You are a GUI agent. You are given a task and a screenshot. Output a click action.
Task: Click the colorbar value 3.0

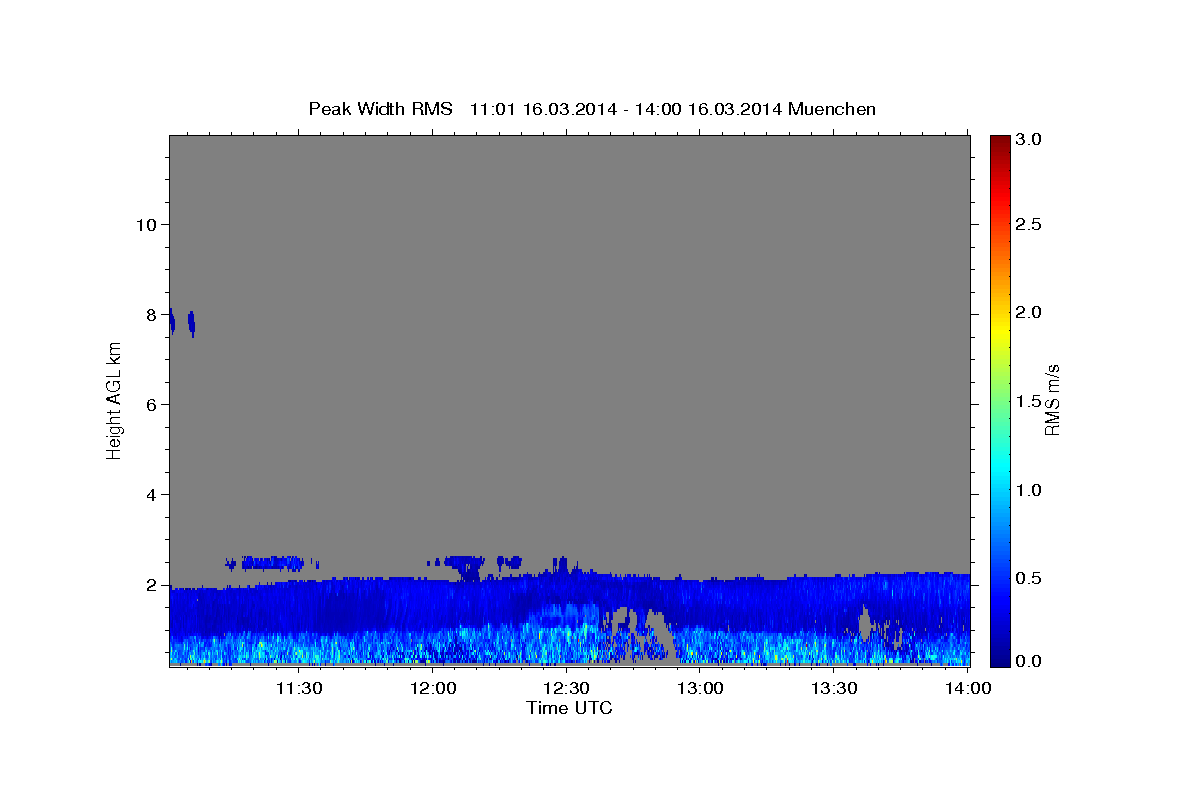coord(1029,140)
